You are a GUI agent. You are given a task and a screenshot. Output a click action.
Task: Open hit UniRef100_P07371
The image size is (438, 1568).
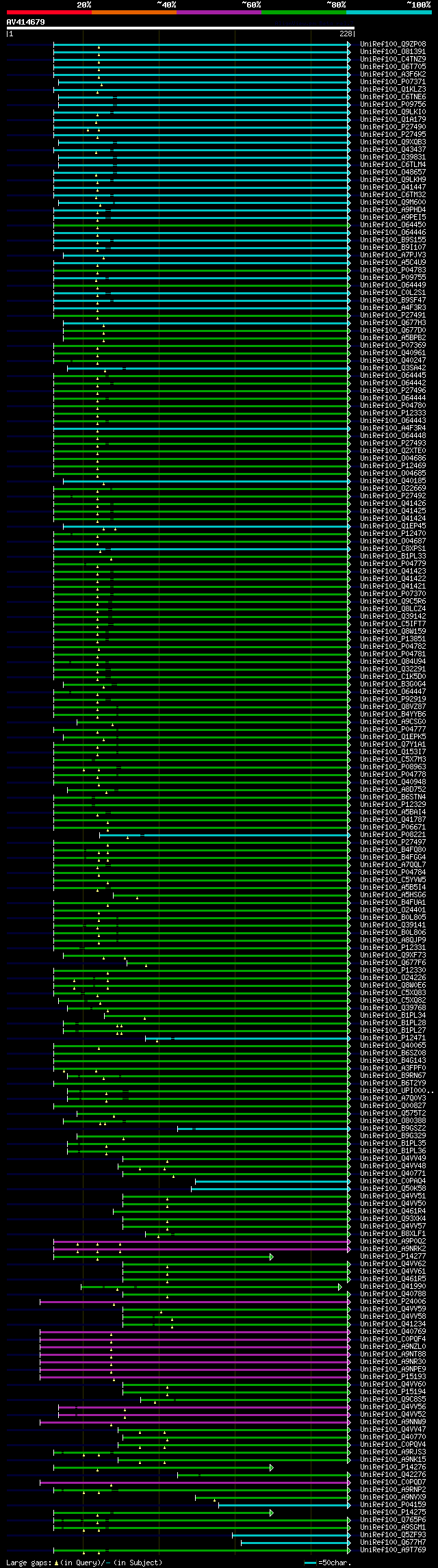[x=393, y=82]
